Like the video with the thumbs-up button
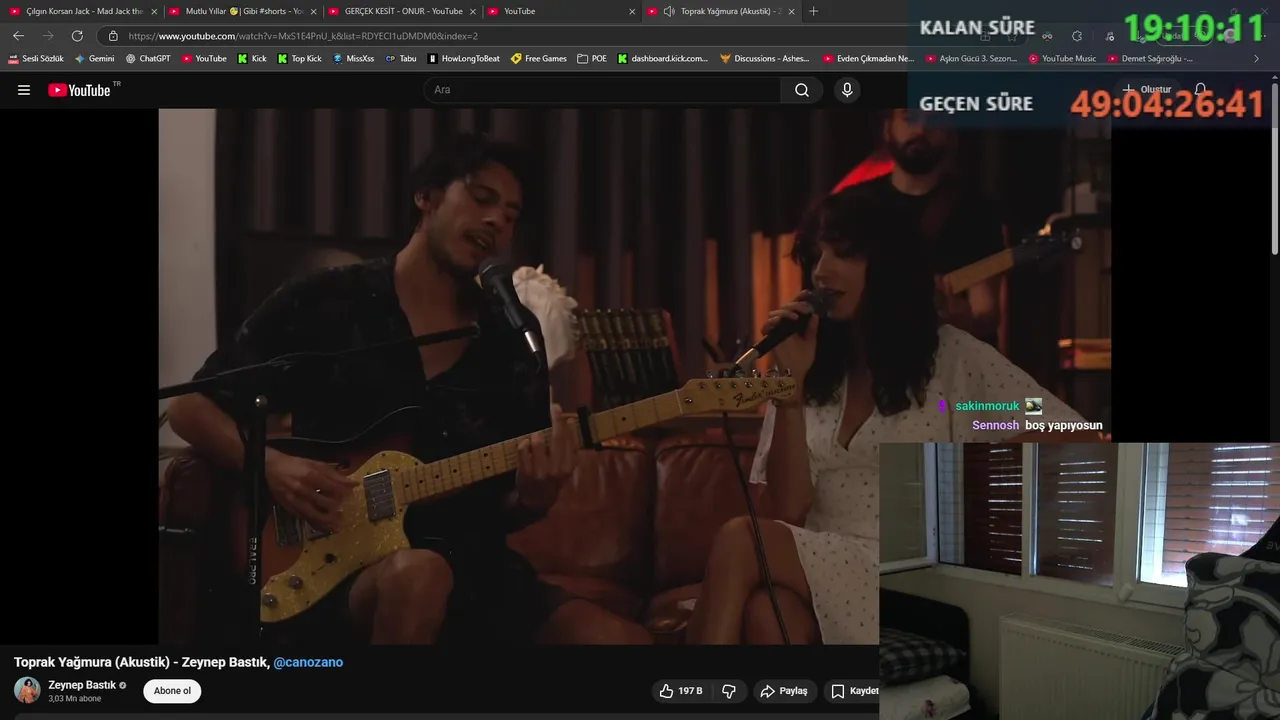This screenshot has width=1280, height=720. (680, 691)
